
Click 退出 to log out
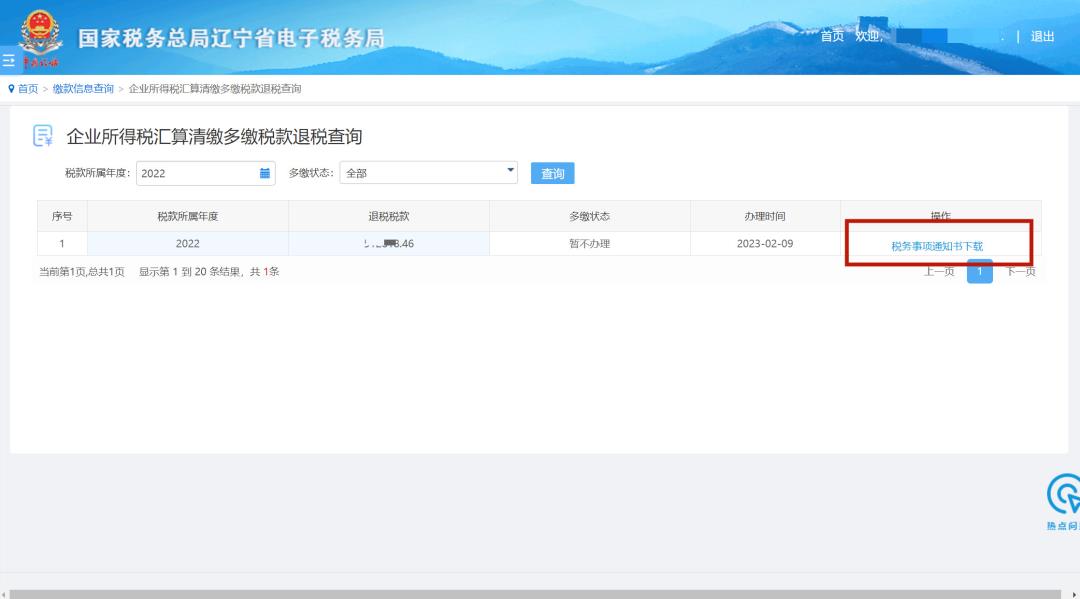tap(1043, 37)
